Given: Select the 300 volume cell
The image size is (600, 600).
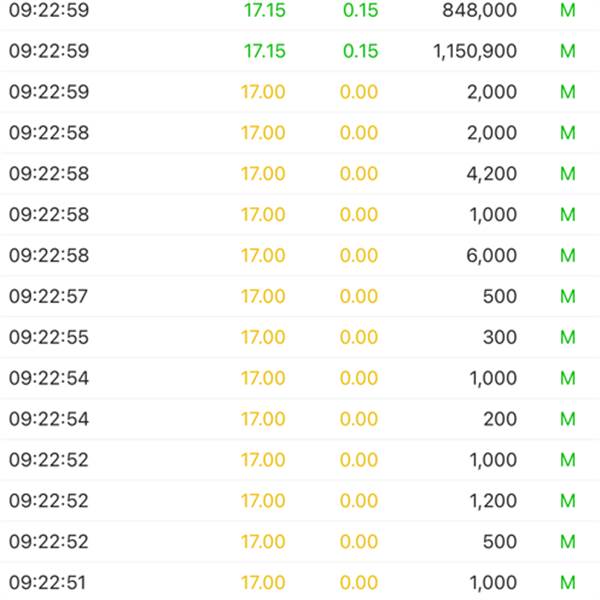Looking at the screenshot, I should [499, 338].
